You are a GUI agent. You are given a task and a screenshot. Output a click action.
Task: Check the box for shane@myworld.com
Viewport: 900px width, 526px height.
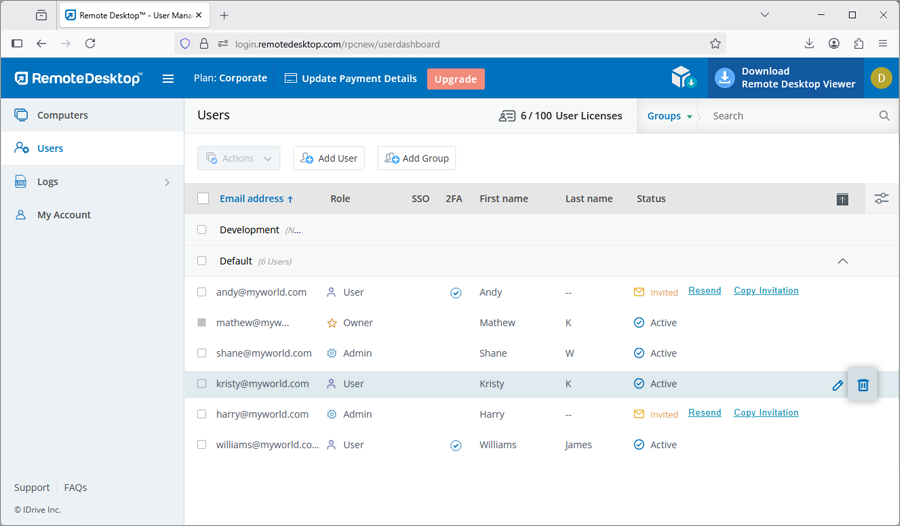202,353
